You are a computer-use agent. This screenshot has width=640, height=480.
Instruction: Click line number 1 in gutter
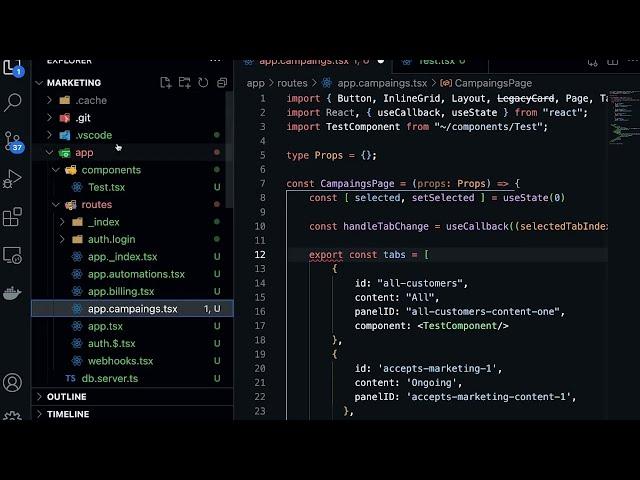(x=263, y=98)
